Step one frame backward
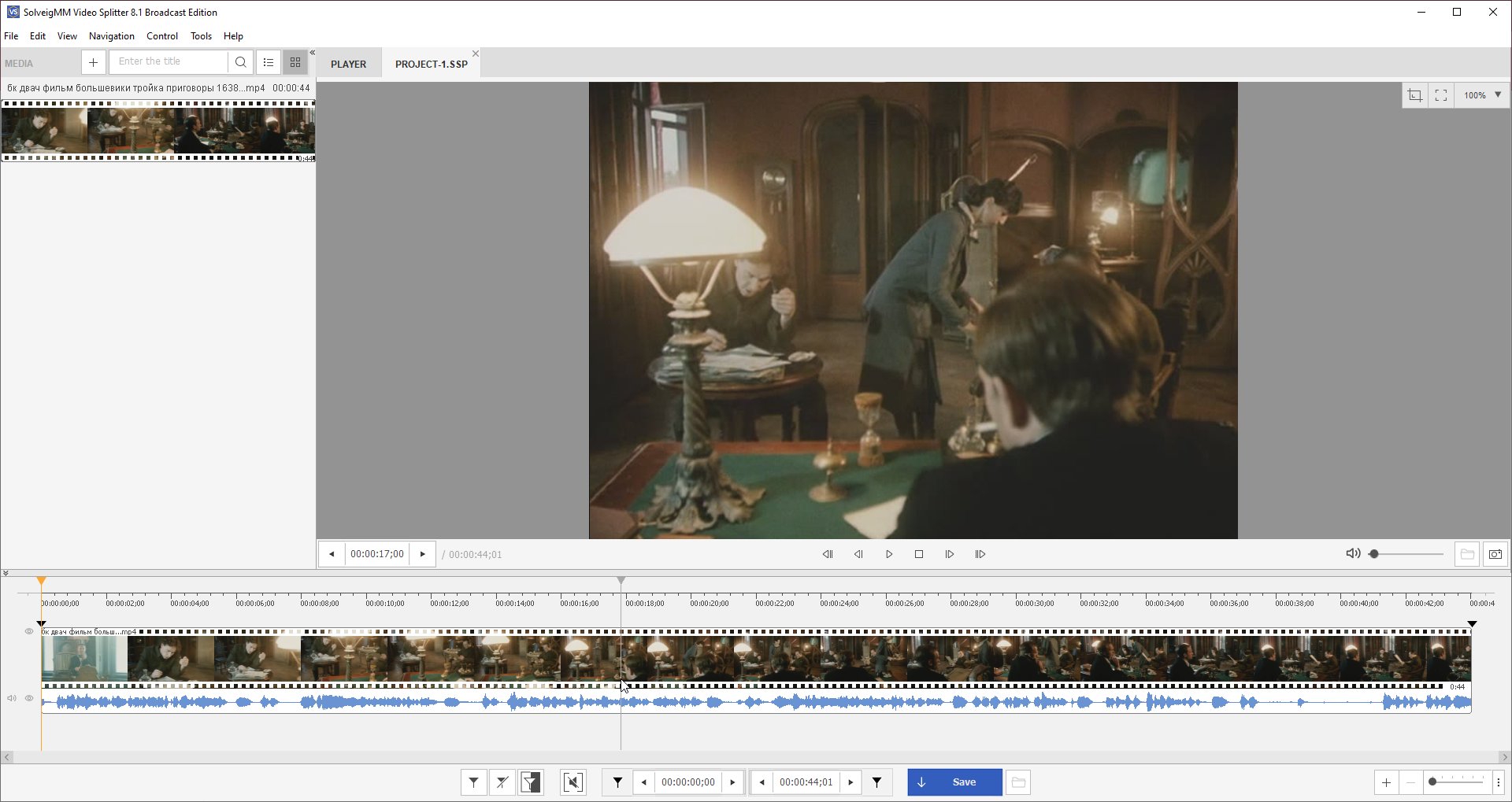Image resolution: width=1512 pixels, height=802 pixels. coord(858,554)
